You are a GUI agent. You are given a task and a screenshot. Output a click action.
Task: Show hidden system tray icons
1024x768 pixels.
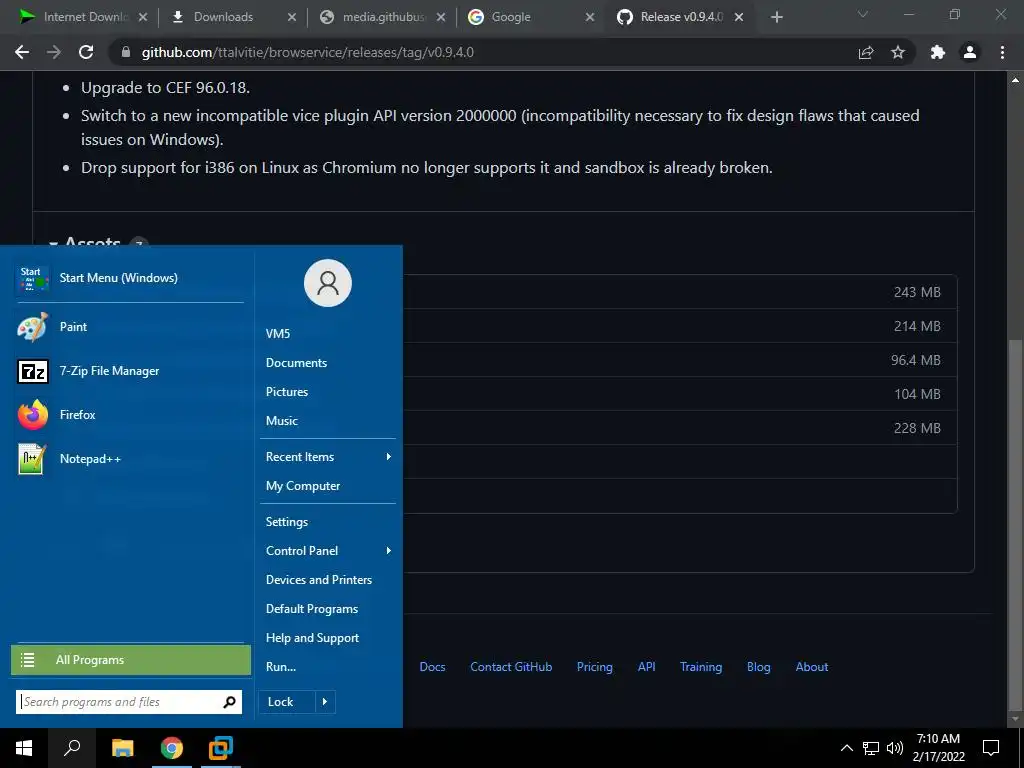pyautogui.click(x=846, y=748)
